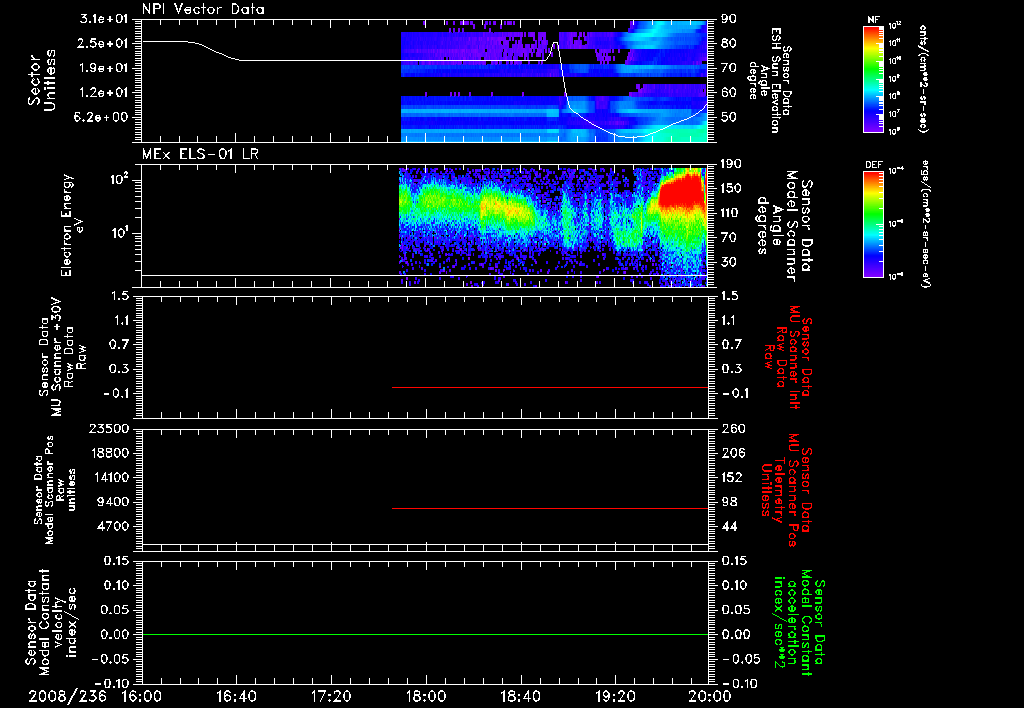Click the "80" sun elevation tick label
Screen dimensions: 1024x708
[x=729, y=43]
